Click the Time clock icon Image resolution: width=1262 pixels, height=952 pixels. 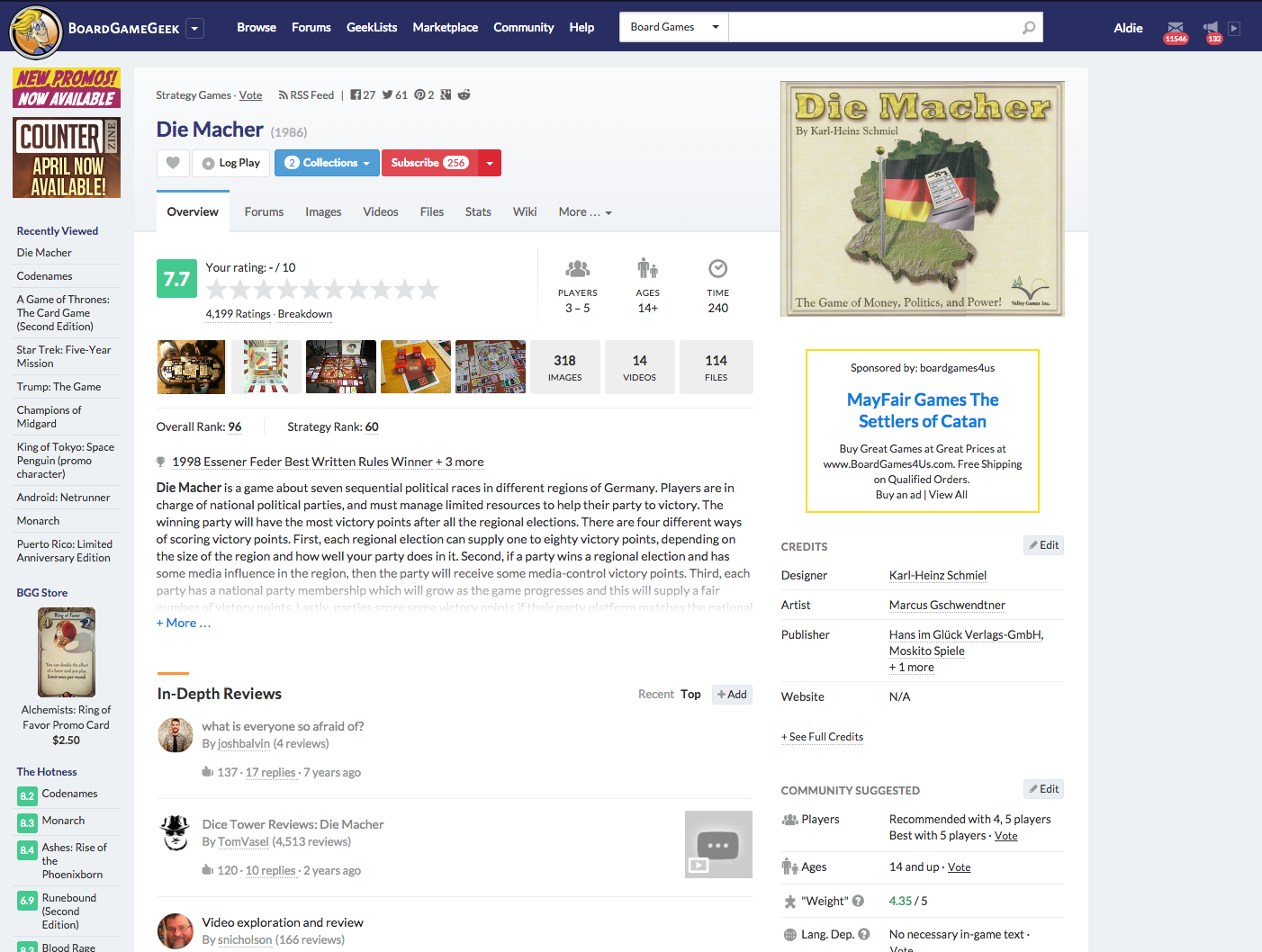(717, 268)
